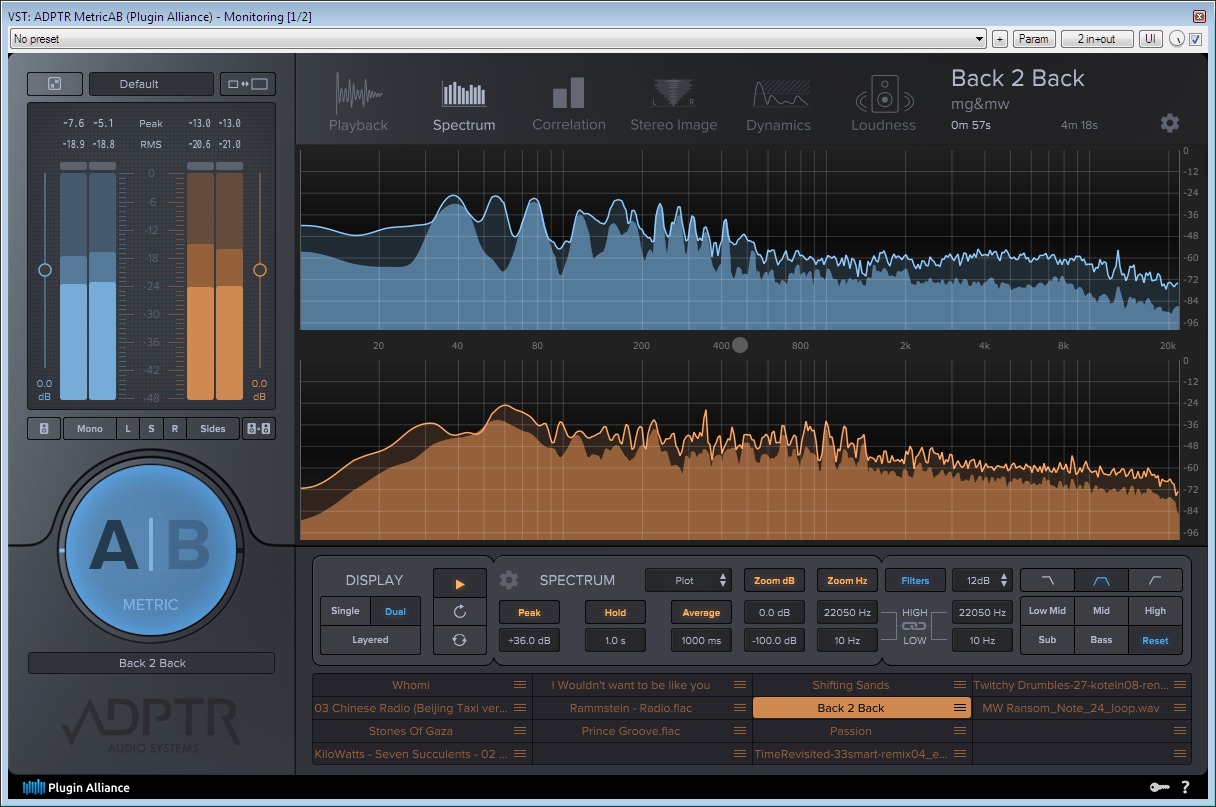Image resolution: width=1216 pixels, height=807 pixels.
Task: Select the low-pass filter shape icon
Action: pyautogui.click(x=1047, y=580)
